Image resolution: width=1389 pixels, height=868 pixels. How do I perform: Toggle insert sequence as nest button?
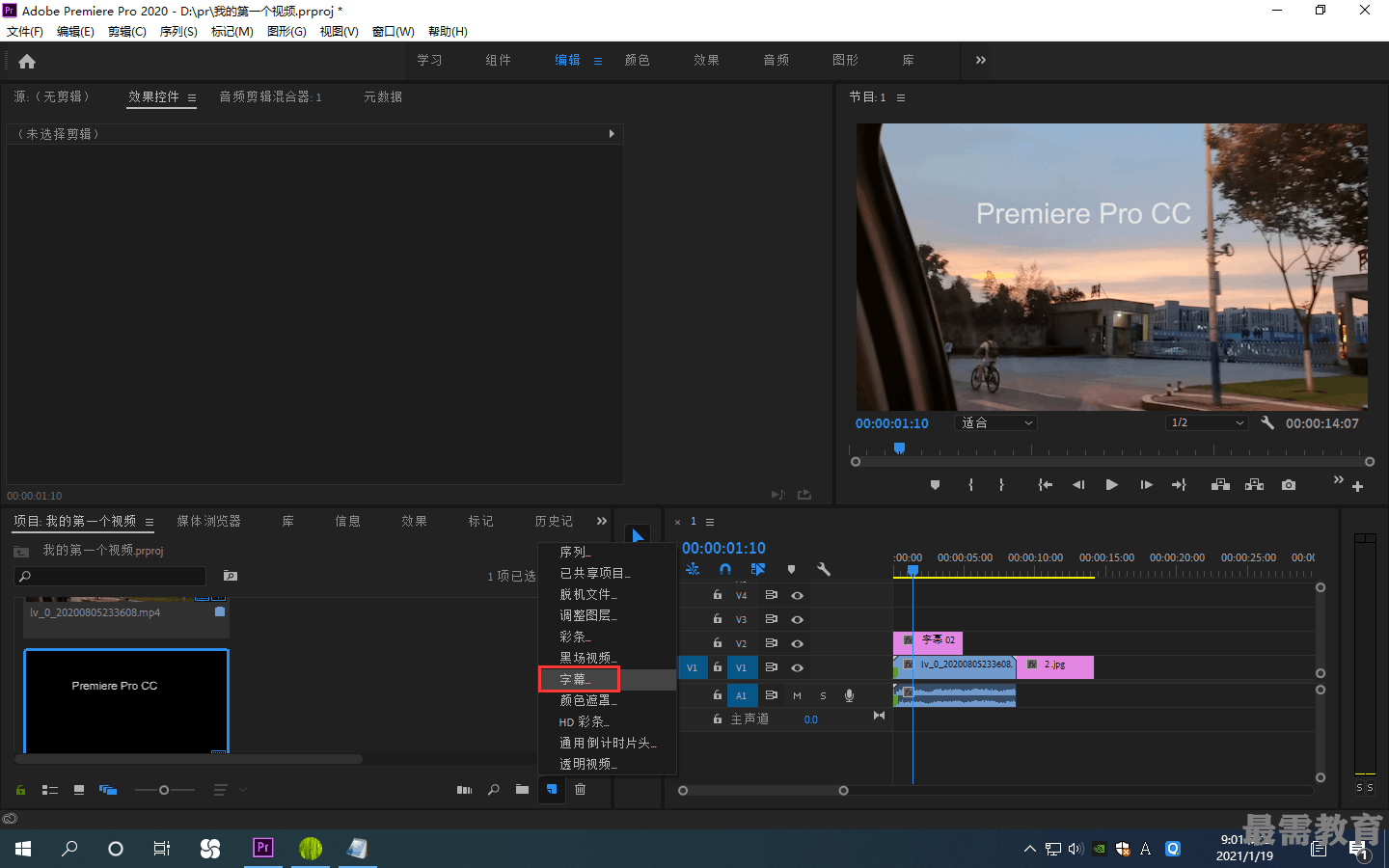(693, 569)
